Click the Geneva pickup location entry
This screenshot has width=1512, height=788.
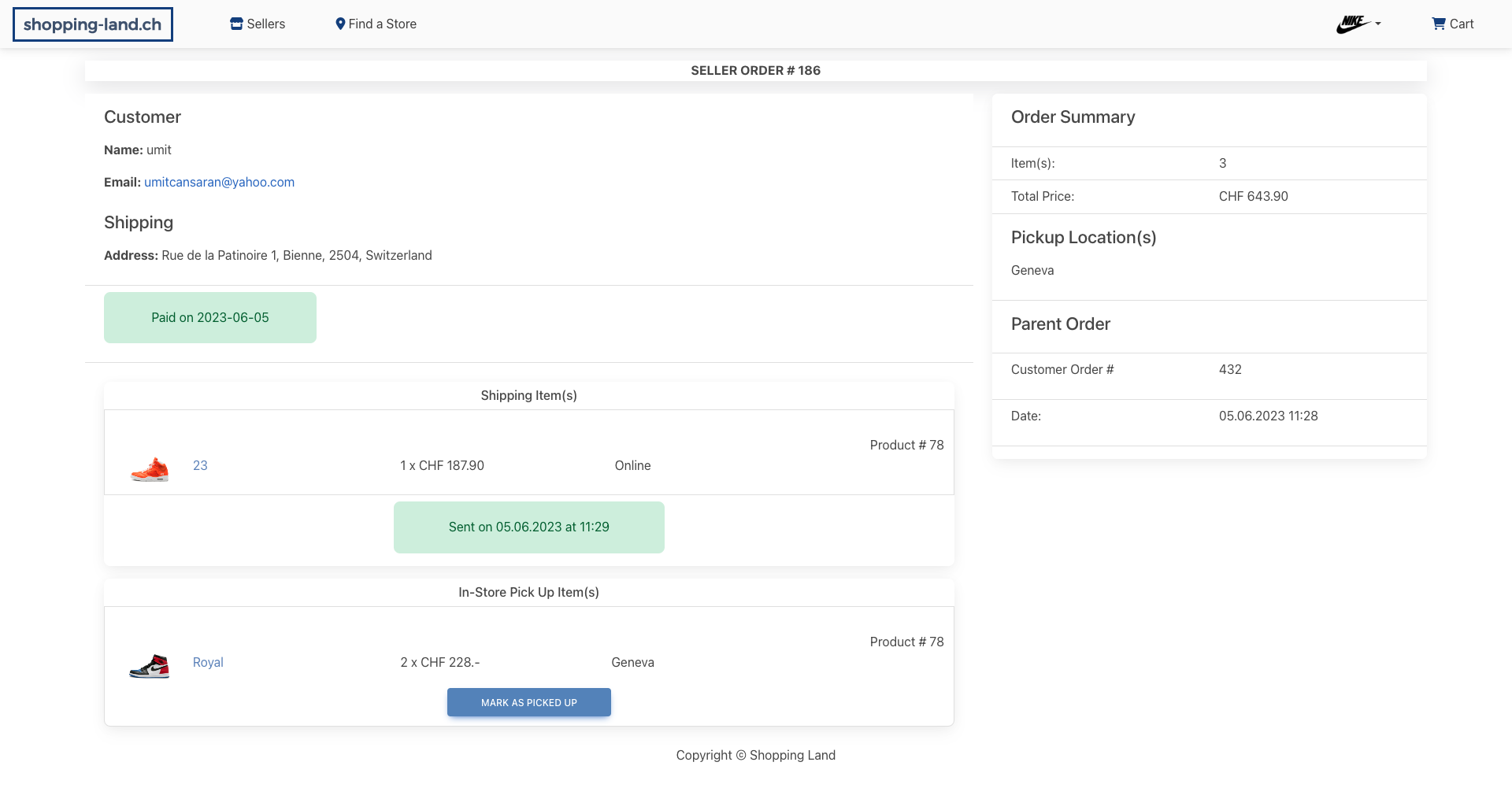point(1032,270)
